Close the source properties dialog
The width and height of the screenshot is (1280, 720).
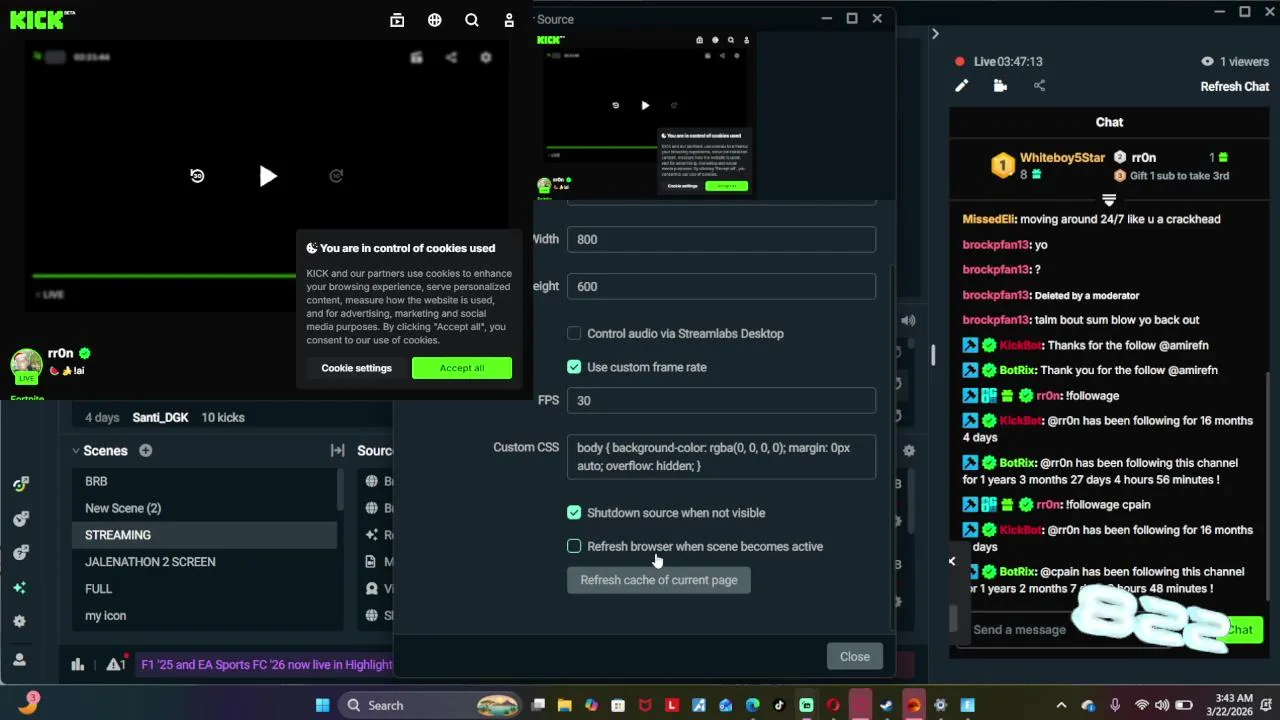pyautogui.click(x=855, y=656)
